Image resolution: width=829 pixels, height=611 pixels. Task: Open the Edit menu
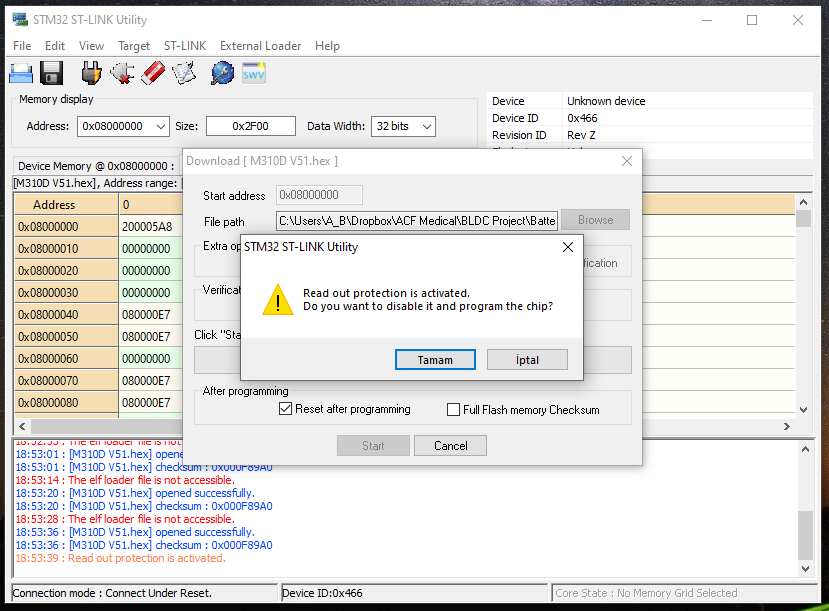click(x=55, y=46)
